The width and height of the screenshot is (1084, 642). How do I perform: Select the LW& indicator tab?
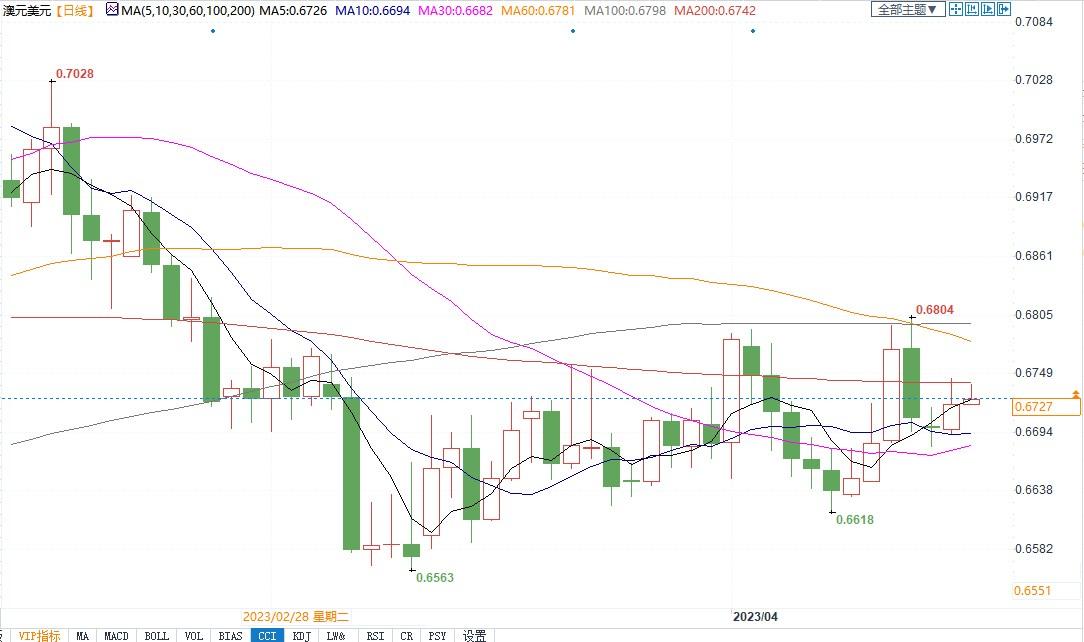pos(336,636)
